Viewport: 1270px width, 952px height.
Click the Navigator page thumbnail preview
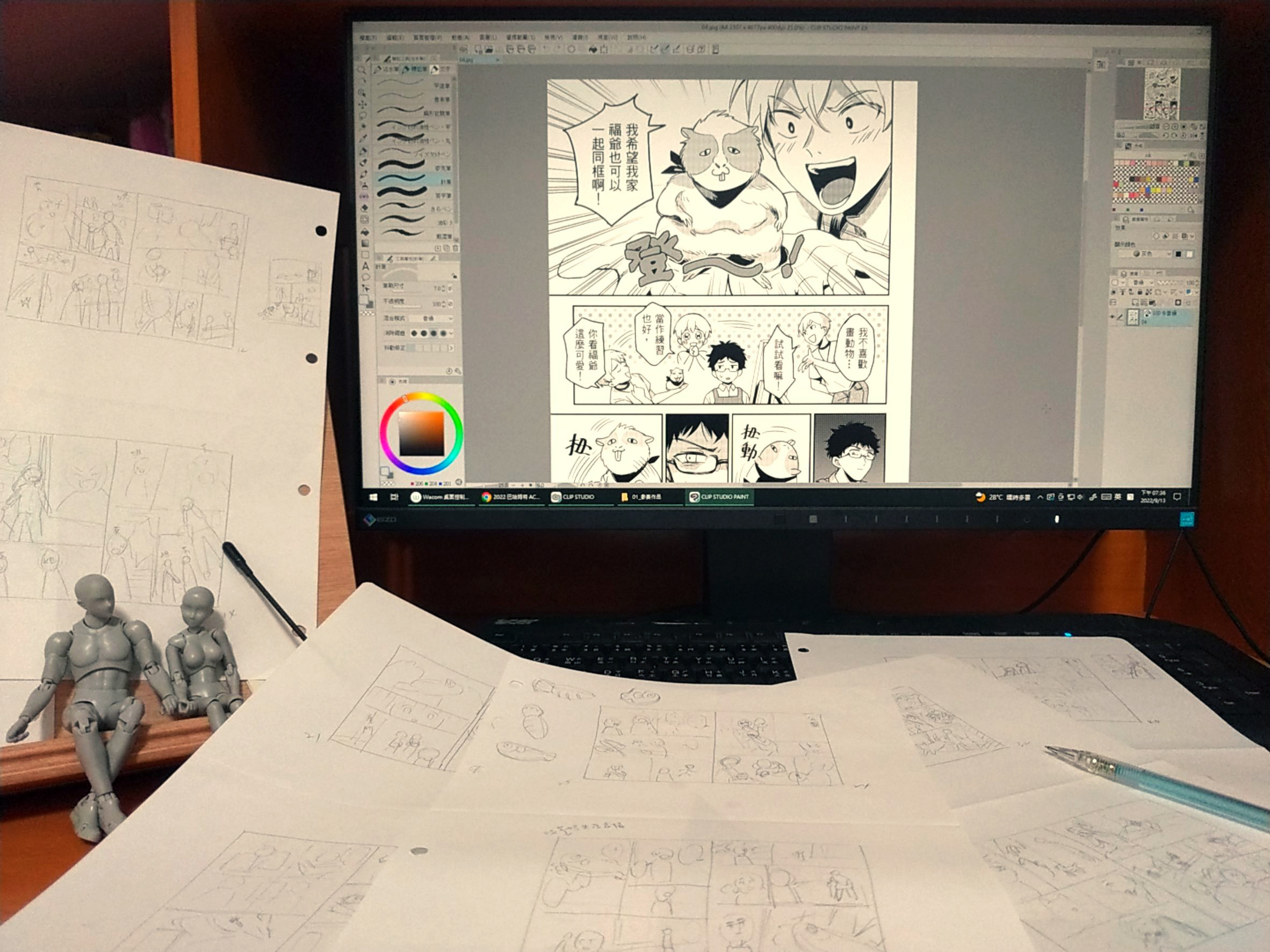(x=1163, y=93)
